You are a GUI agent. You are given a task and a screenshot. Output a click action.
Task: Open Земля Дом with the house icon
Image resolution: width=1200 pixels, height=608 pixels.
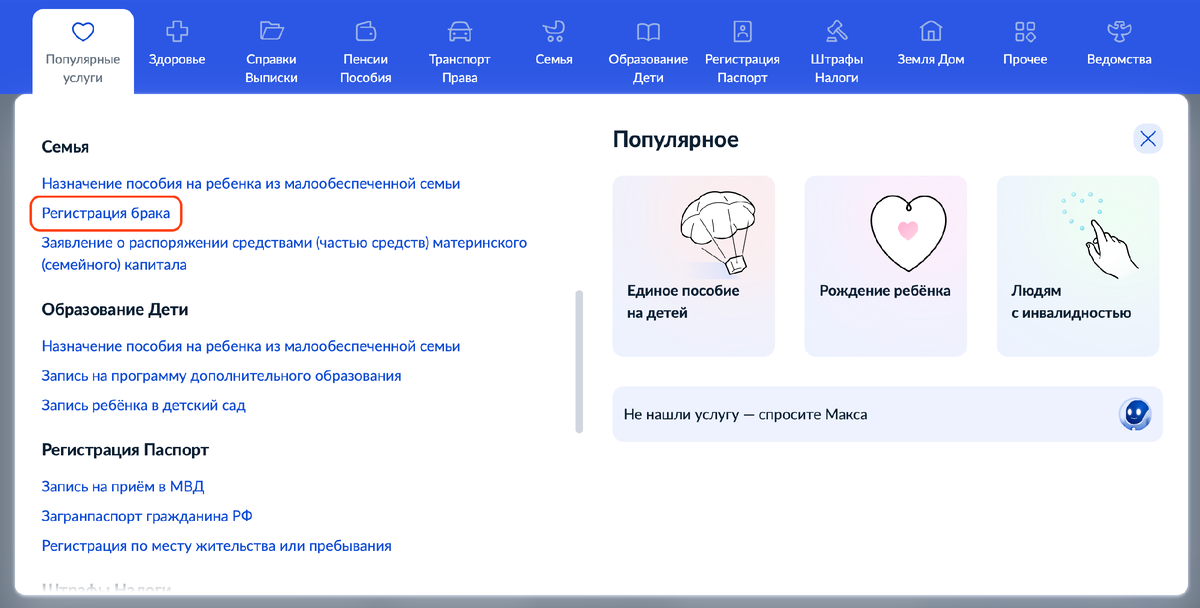[930, 30]
